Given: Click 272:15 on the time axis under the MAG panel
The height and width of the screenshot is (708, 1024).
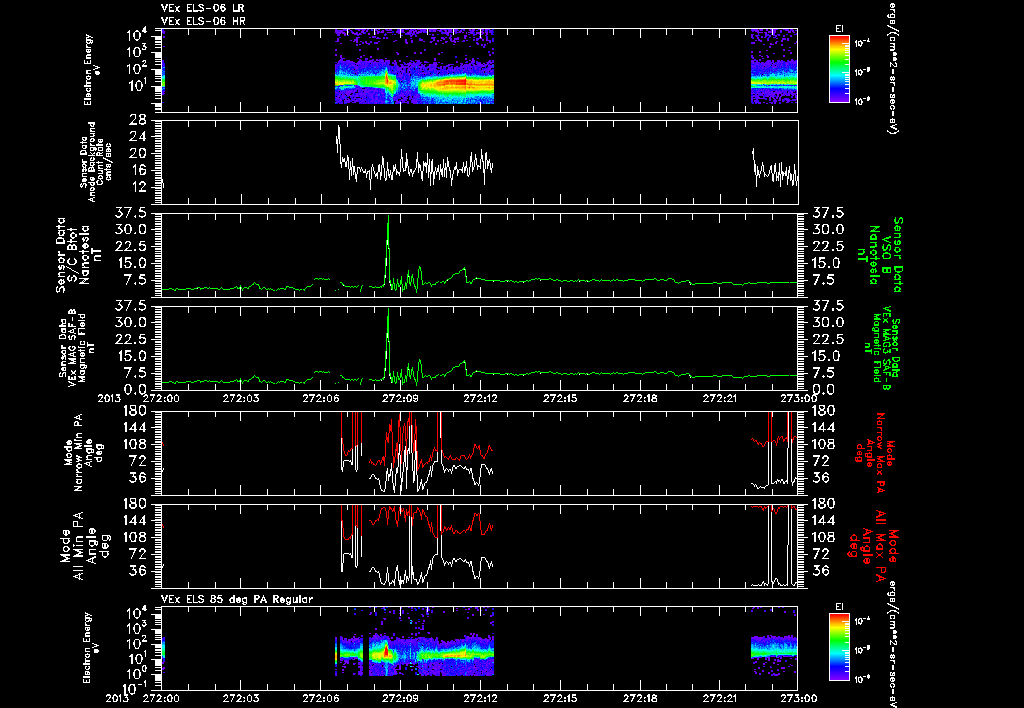Looking at the screenshot, I should 560,398.
